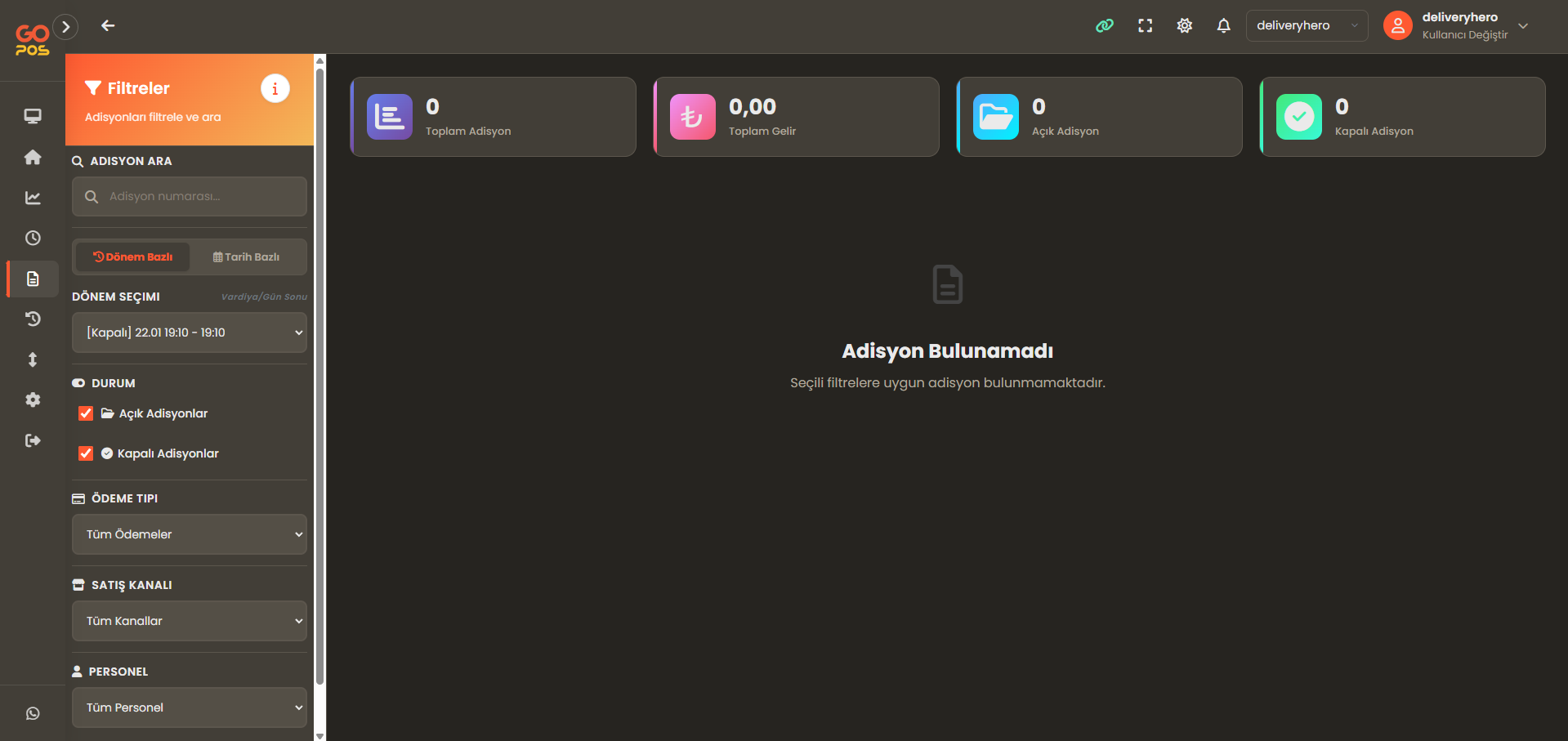Go to the home icon in sidebar
Viewport: 1568px width, 741px height.
pyautogui.click(x=33, y=157)
